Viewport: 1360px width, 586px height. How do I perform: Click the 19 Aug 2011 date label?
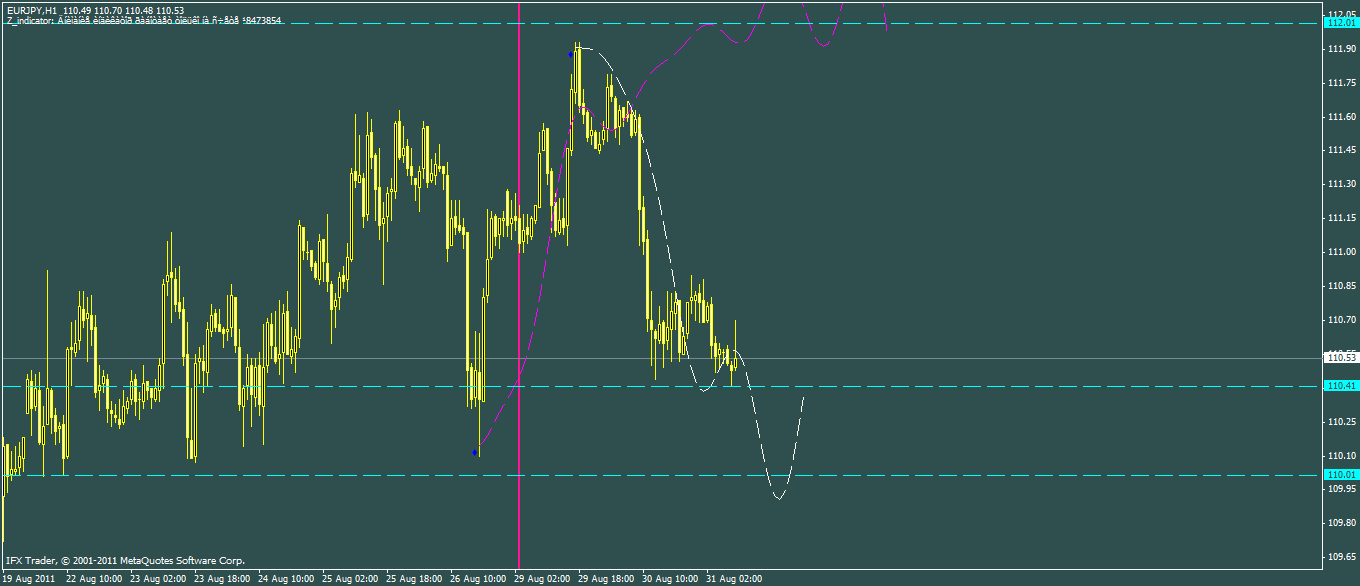[x=28, y=578]
